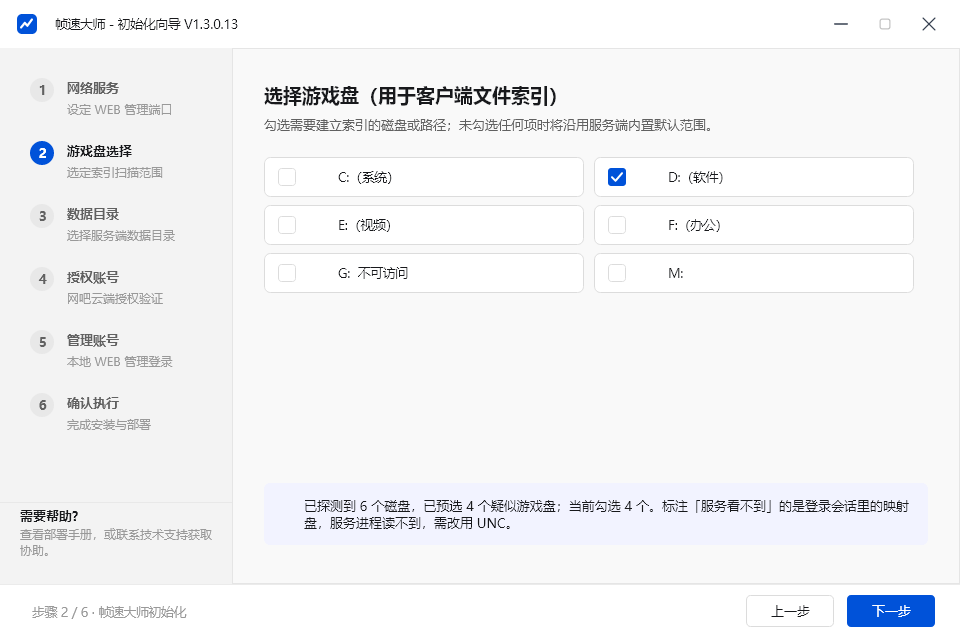Check the E: (视频) disk checkbox
Viewport: 960px width, 640px height.
click(x=287, y=225)
